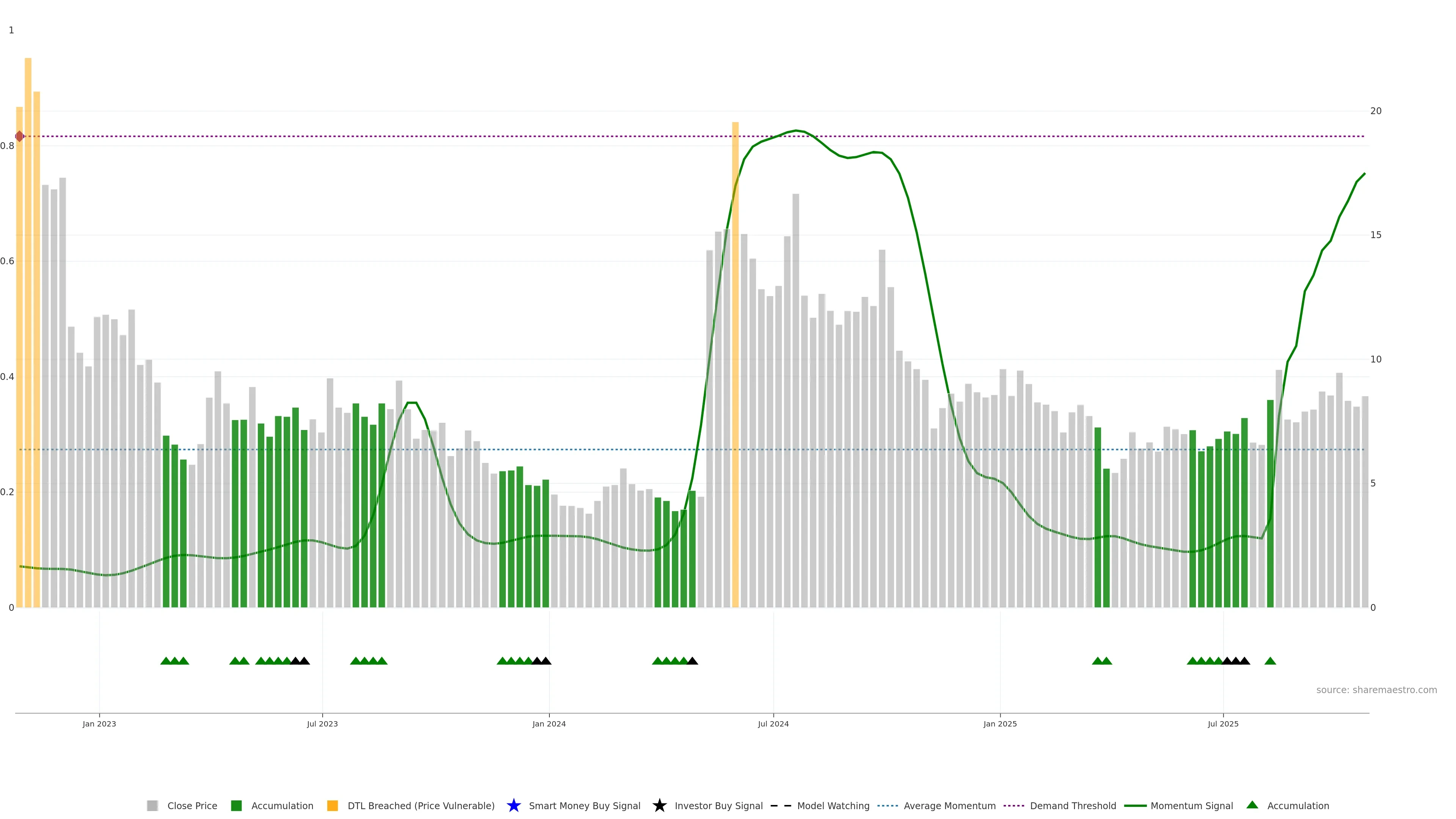Toggle the Momentum Signal legend entry
Image resolution: width=1456 pixels, height=819 pixels.
coord(1191,805)
